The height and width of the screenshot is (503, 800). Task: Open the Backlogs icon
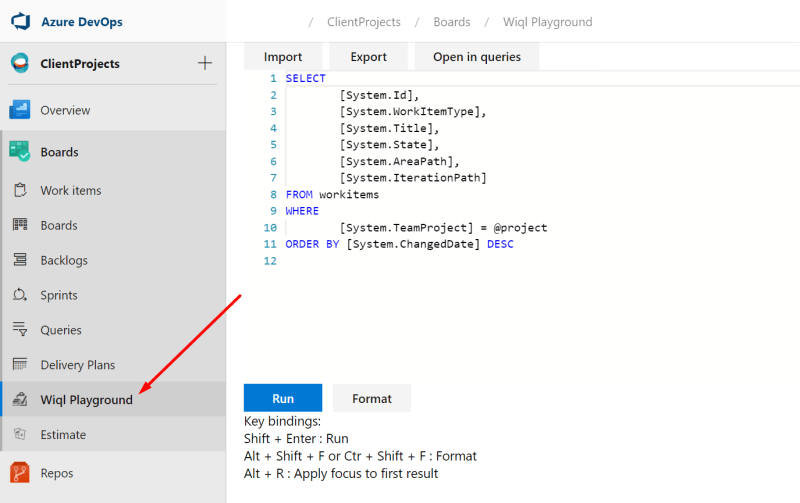20,260
